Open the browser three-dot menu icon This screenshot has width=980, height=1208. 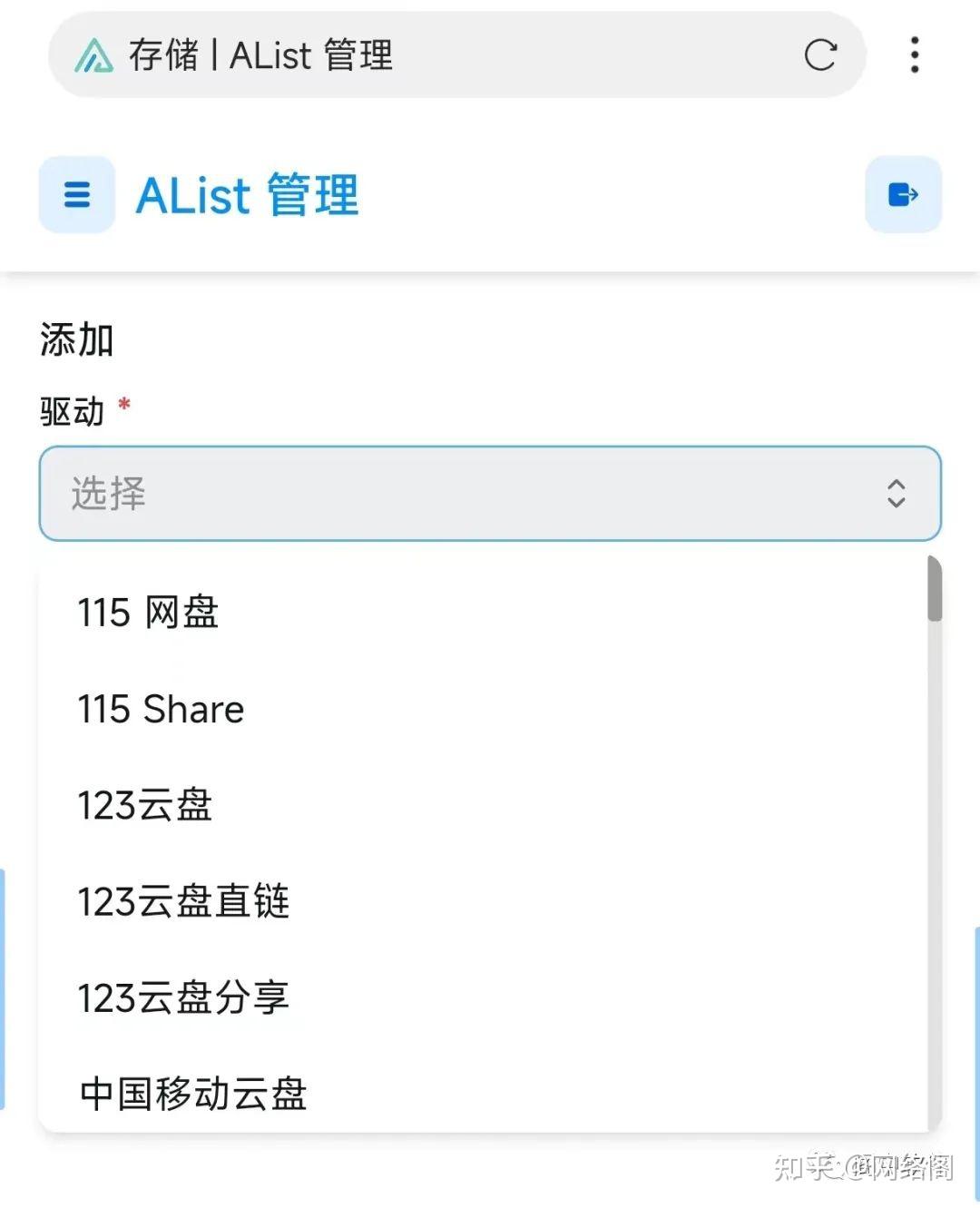tap(915, 56)
